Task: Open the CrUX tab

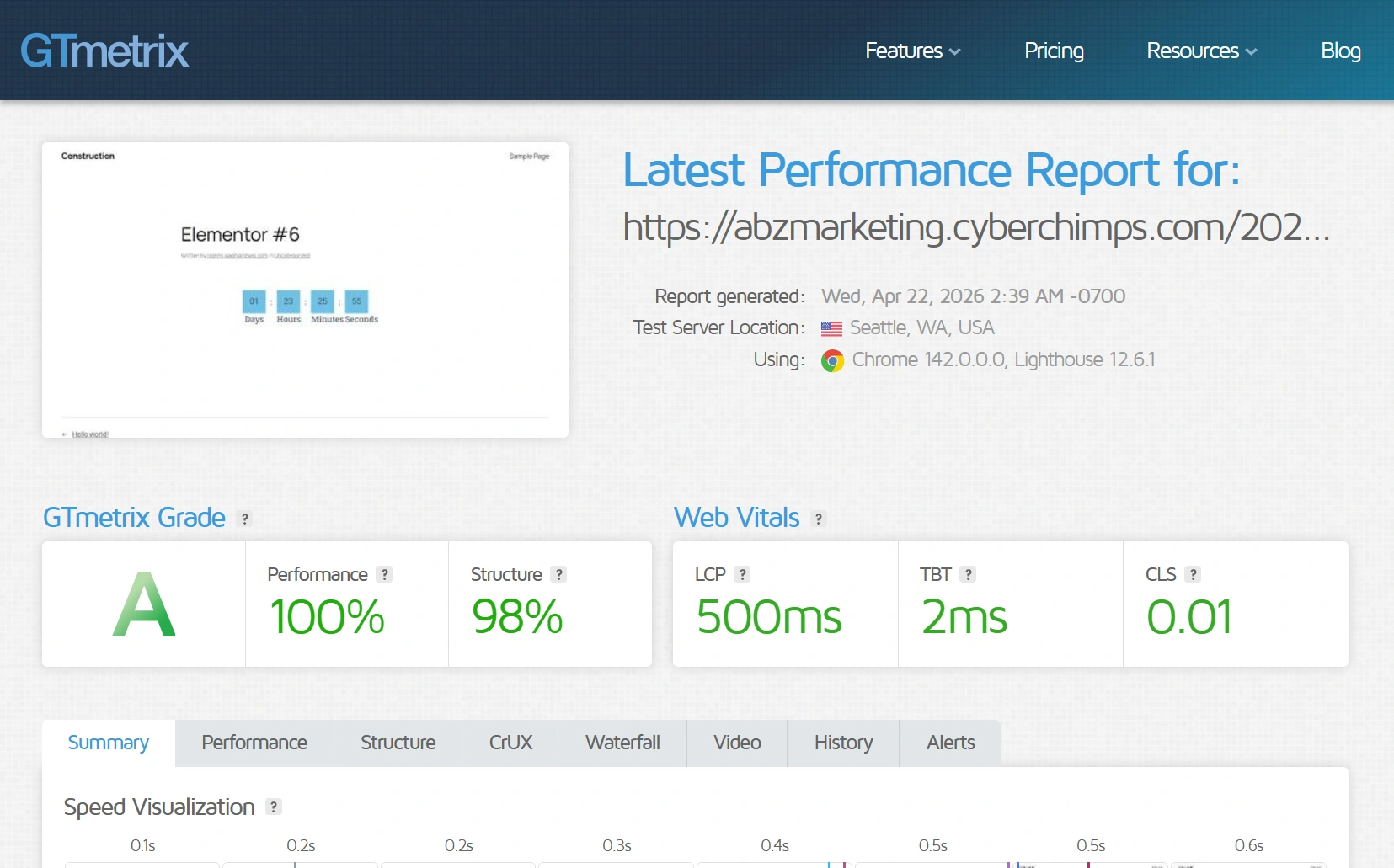Action: pyautogui.click(x=510, y=743)
